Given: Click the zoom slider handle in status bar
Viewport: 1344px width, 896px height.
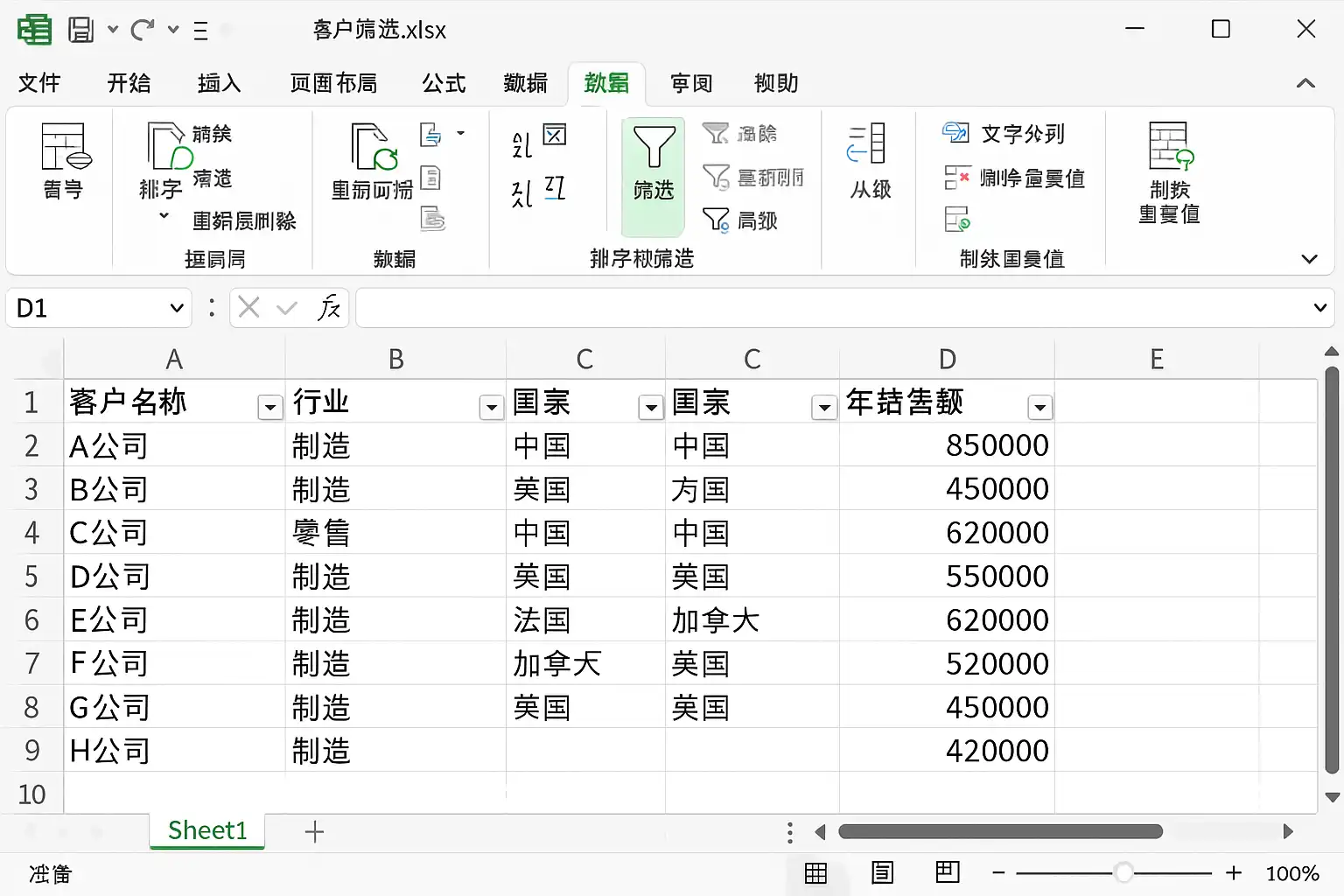Looking at the screenshot, I should (1123, 872).
